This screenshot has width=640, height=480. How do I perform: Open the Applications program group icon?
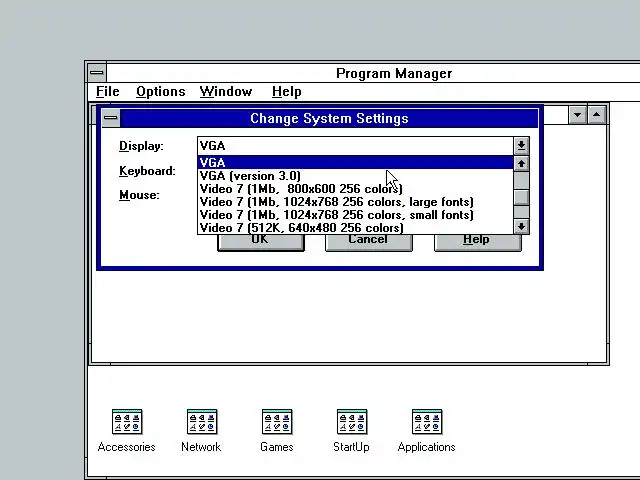[x=427, y=422]
